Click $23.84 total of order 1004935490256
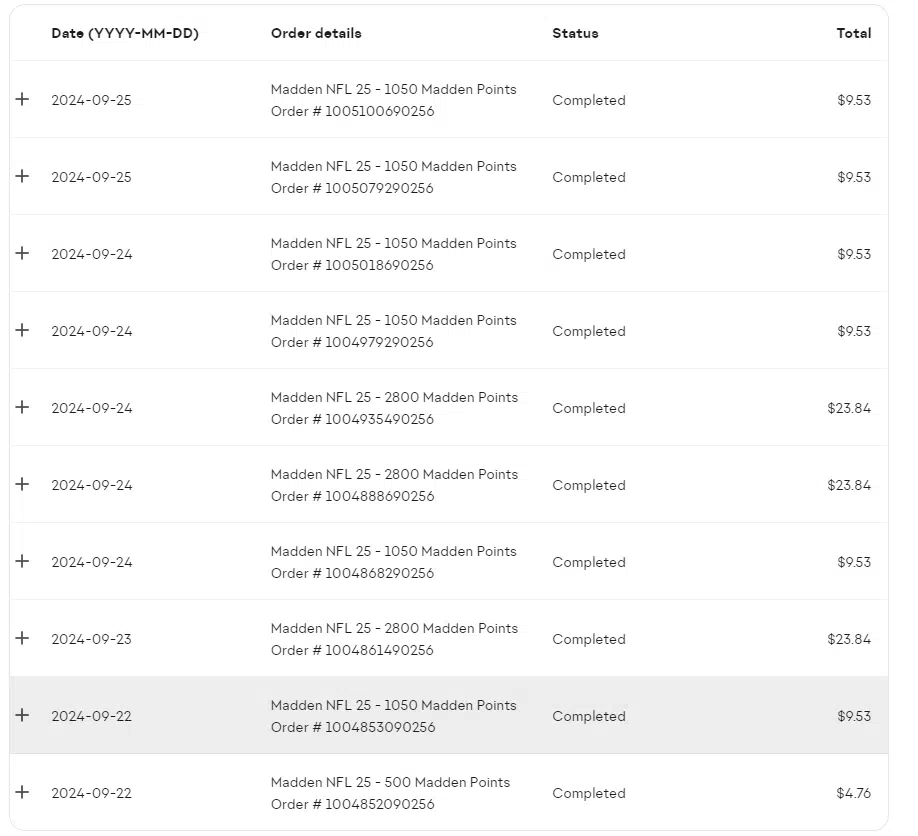 [x=849, y=408]
